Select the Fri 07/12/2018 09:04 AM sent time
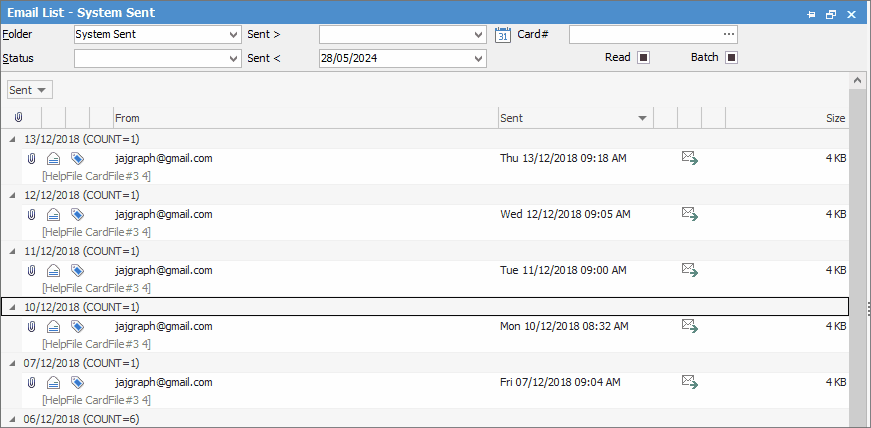The width and height of the screenshot is (871, 428). coord(560,382)
